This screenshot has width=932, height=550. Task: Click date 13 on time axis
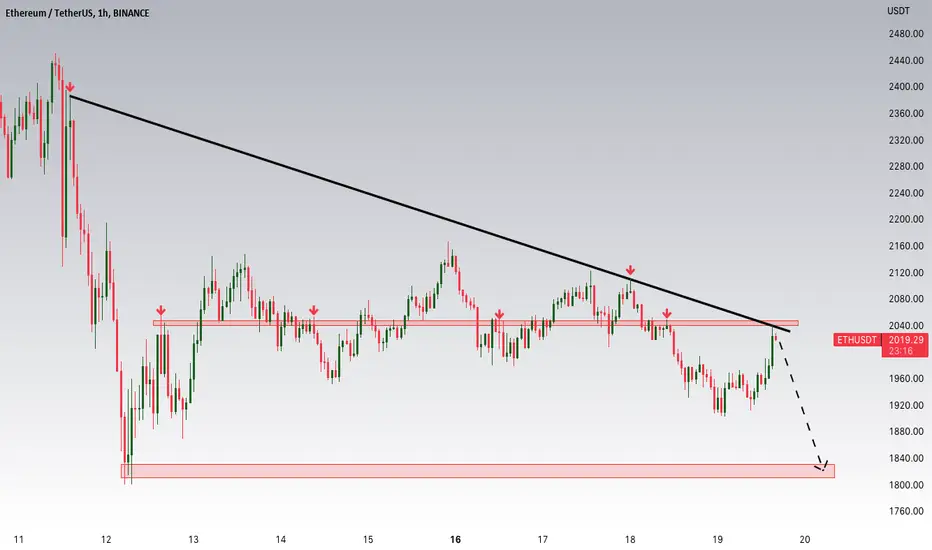click(193, 539)
